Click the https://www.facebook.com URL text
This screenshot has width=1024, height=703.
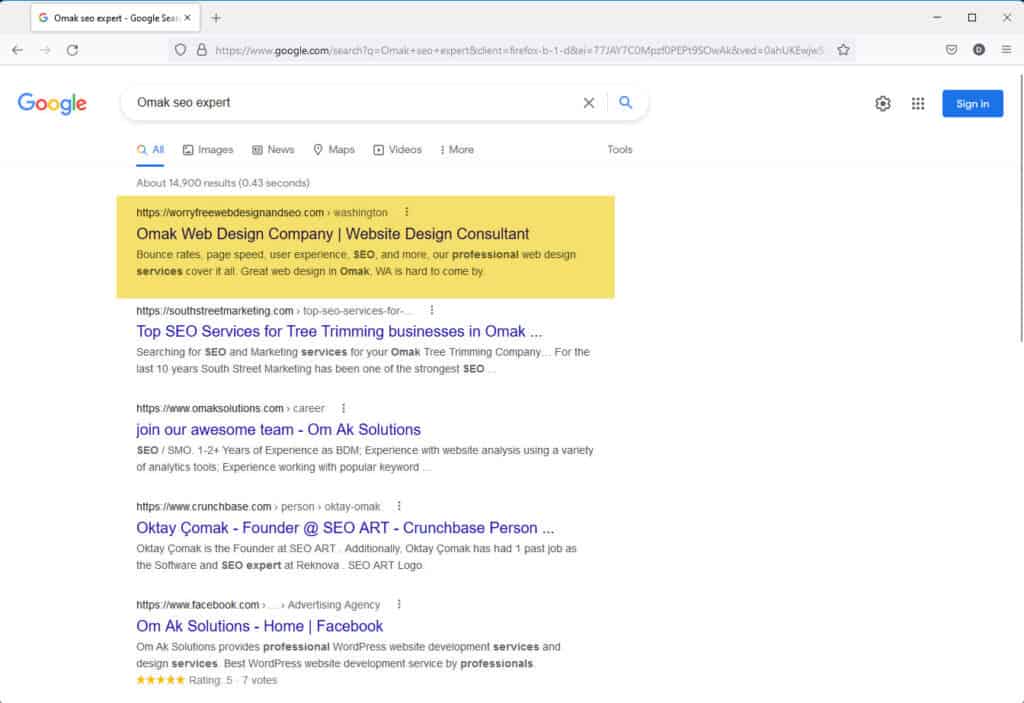tap(198, 604)
